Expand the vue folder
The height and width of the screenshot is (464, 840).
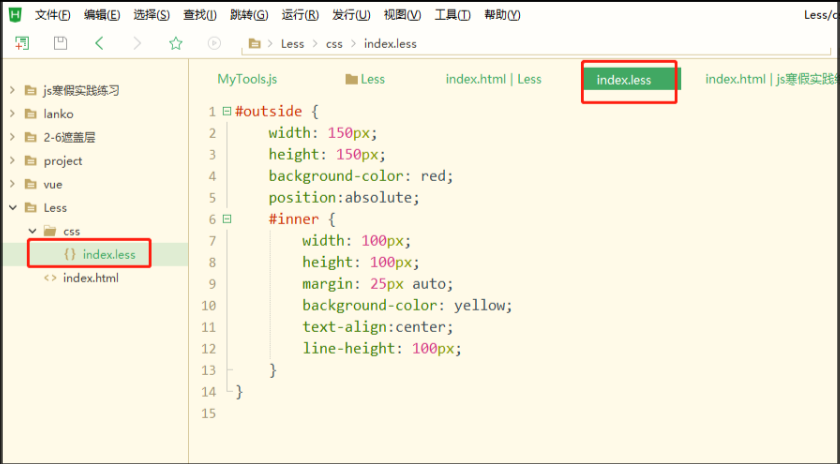pos(13,185)
